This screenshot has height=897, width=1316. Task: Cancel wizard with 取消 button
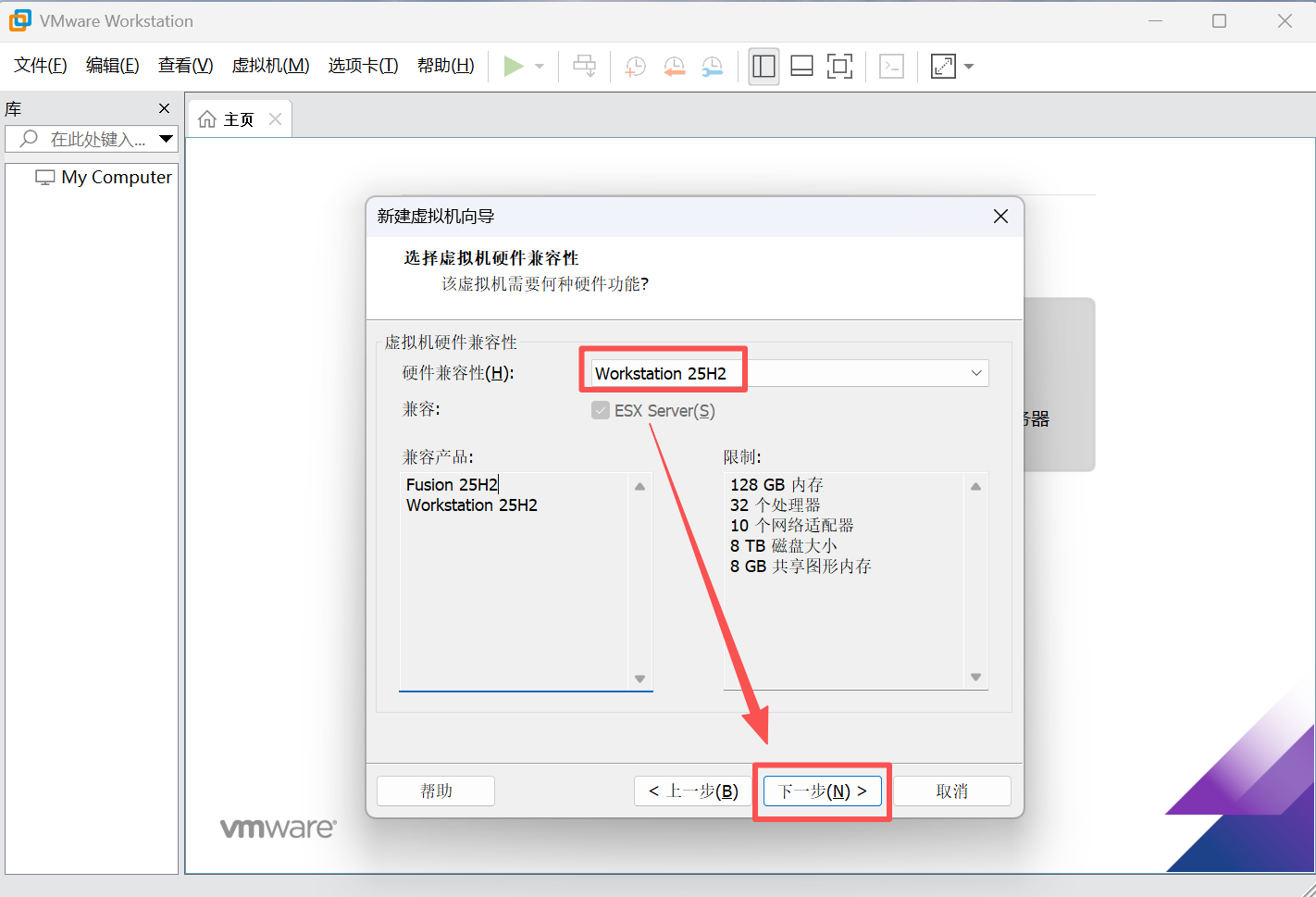pyautogui.click(x=951, y=791)
